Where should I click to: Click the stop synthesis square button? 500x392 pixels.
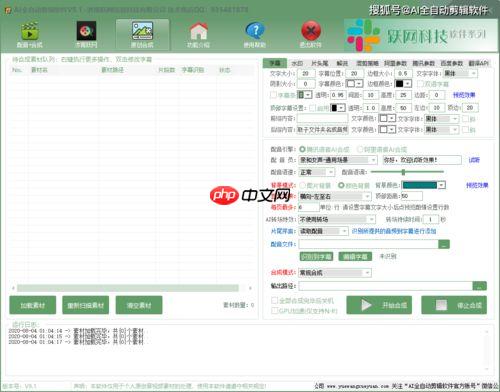454,305
